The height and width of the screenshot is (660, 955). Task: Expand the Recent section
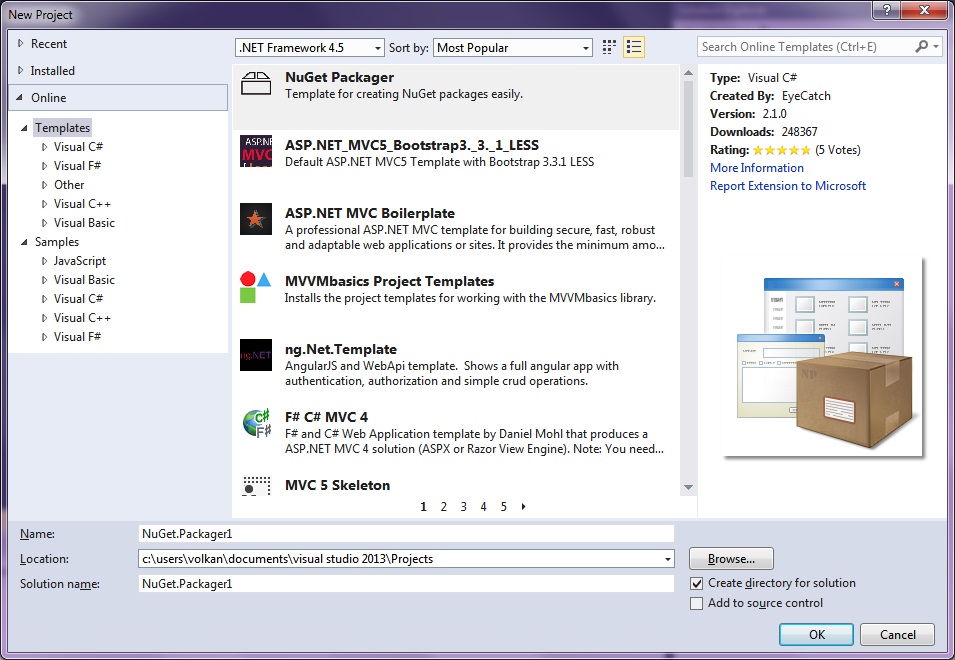[x=21, y=43]
